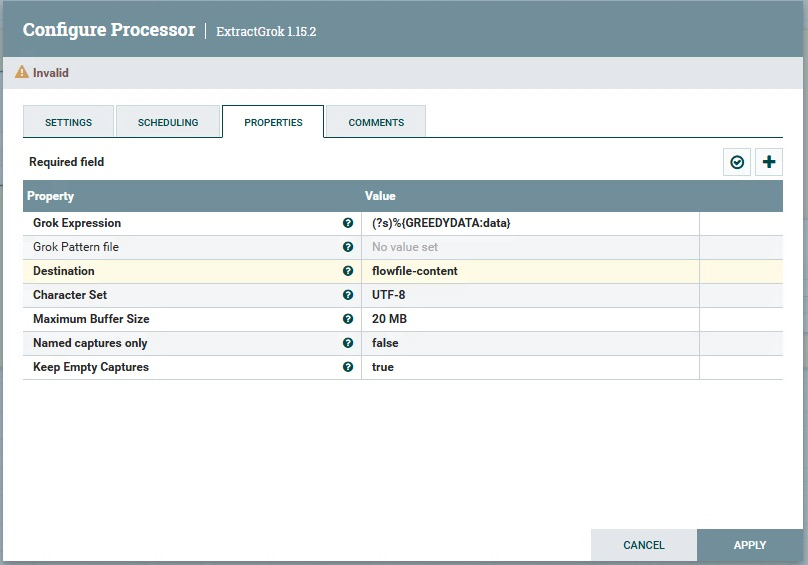
Task: Open help for Character Set property
Action: pyautogui.click(x=348, y=295)
